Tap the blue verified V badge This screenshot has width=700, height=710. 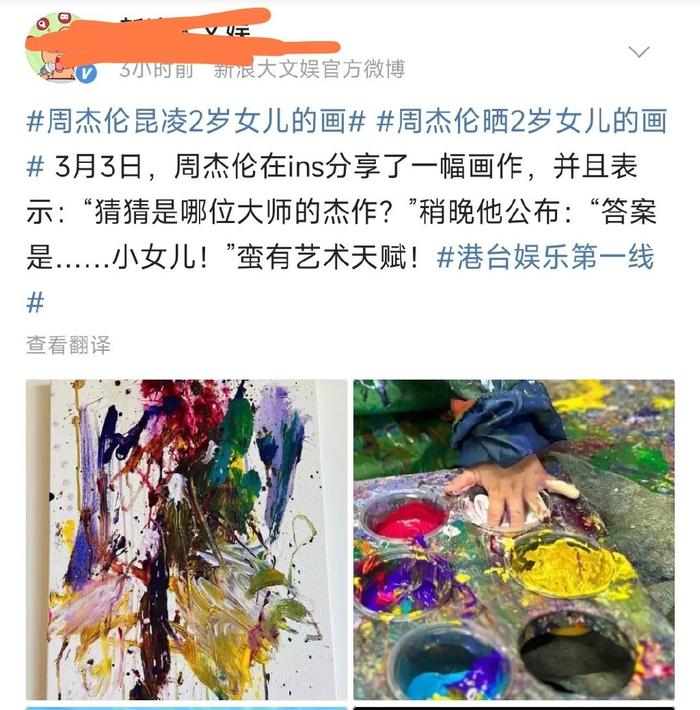(86, 73)
